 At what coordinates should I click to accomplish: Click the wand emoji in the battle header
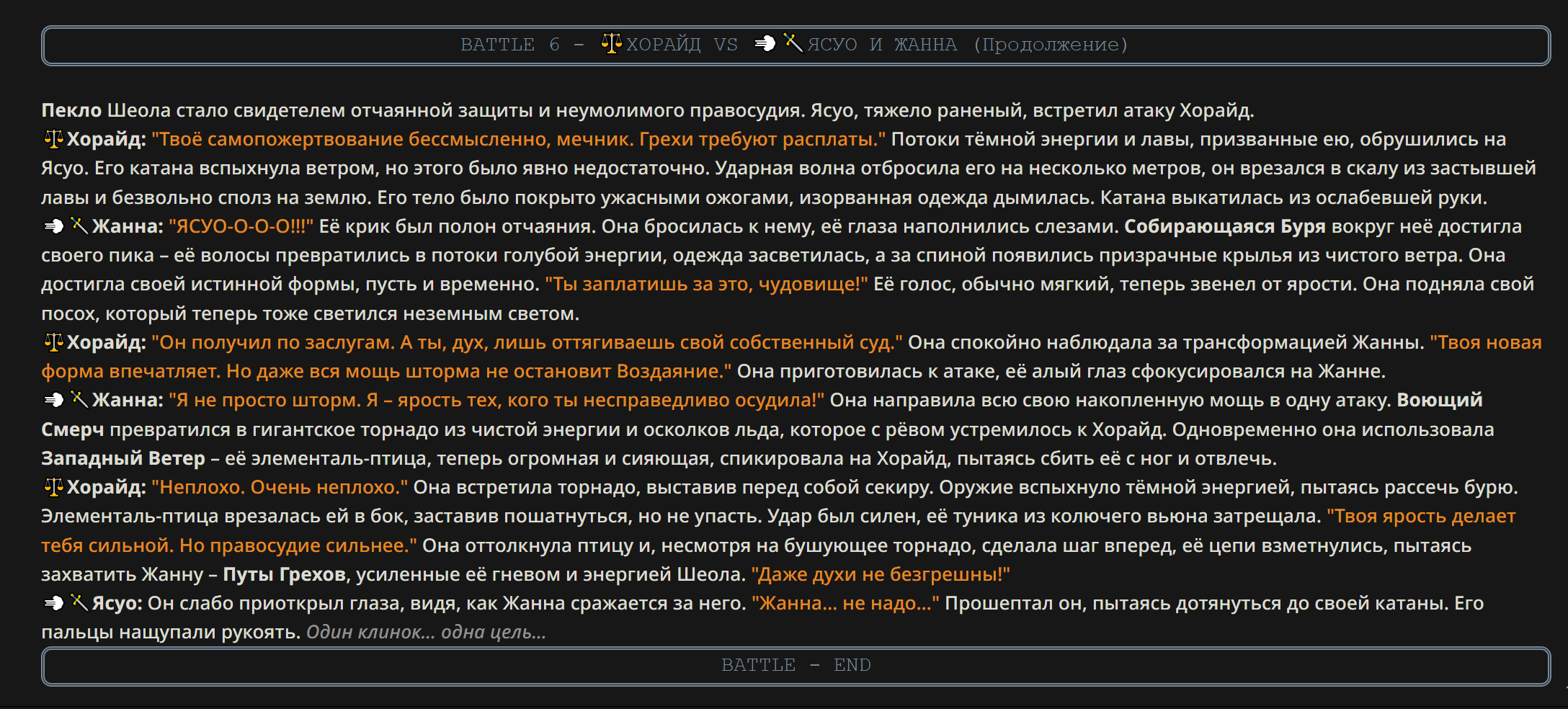793,43
